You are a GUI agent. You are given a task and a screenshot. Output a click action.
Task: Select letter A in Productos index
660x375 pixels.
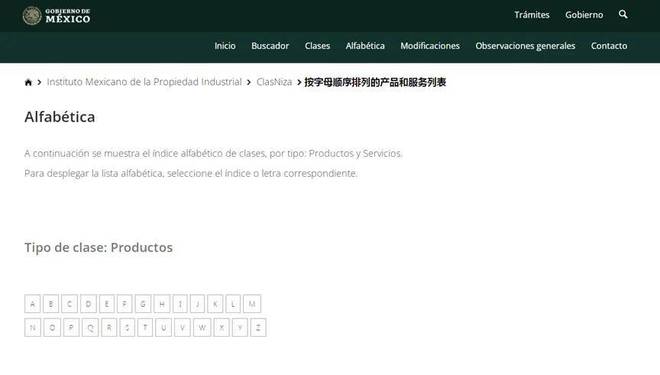point(32,304)
